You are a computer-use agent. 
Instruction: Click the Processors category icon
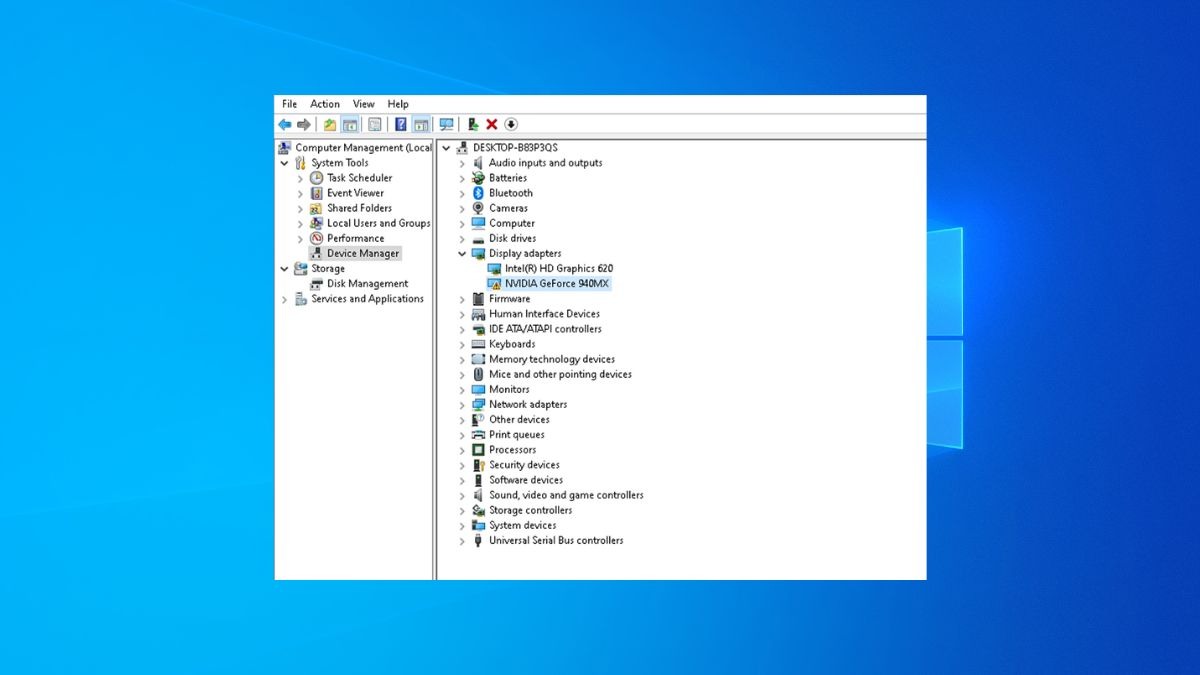tap(479, 450)
